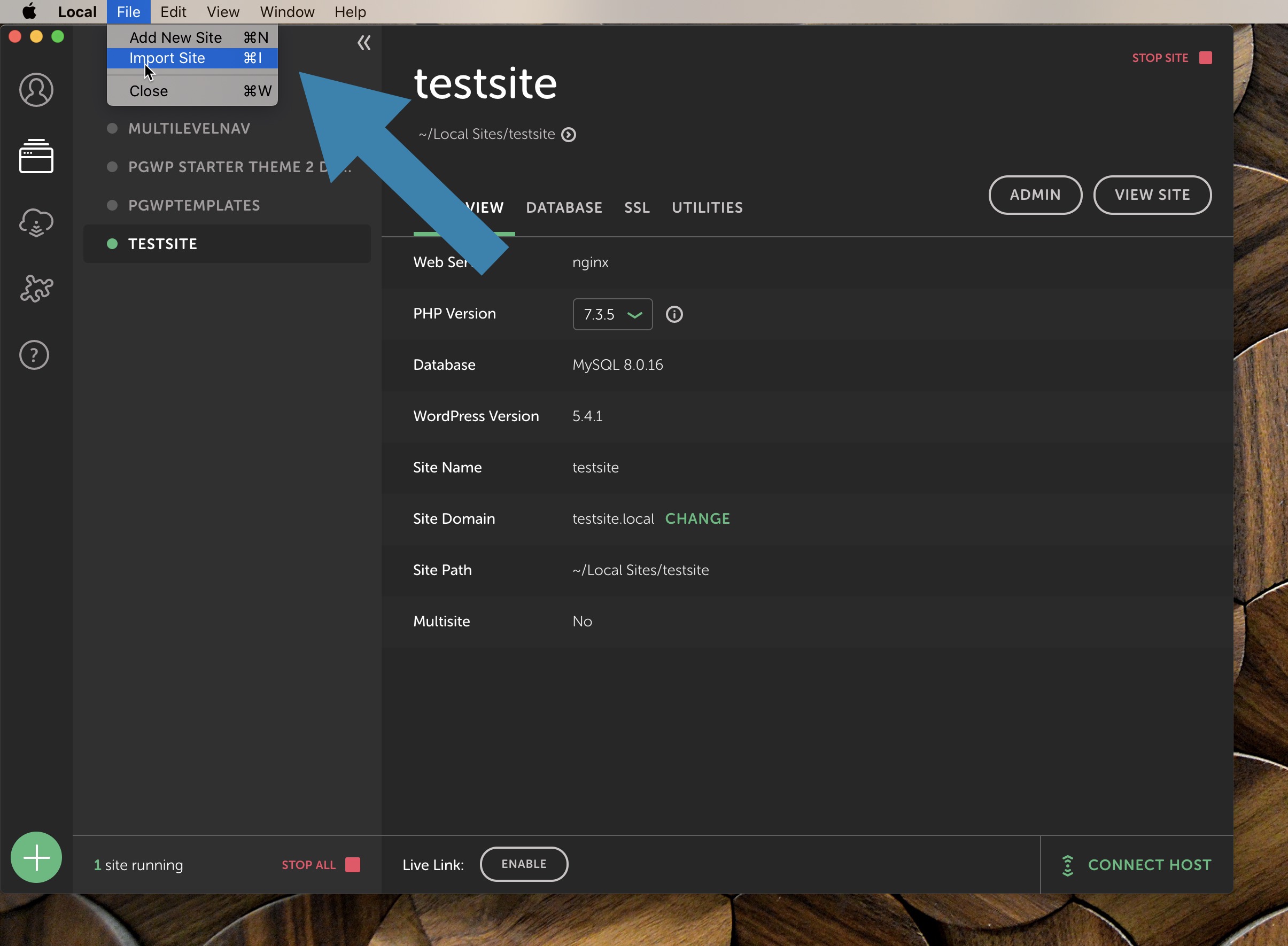
Task: Open the cloud Connect icon in sidebar
Action: pos(36,222)
